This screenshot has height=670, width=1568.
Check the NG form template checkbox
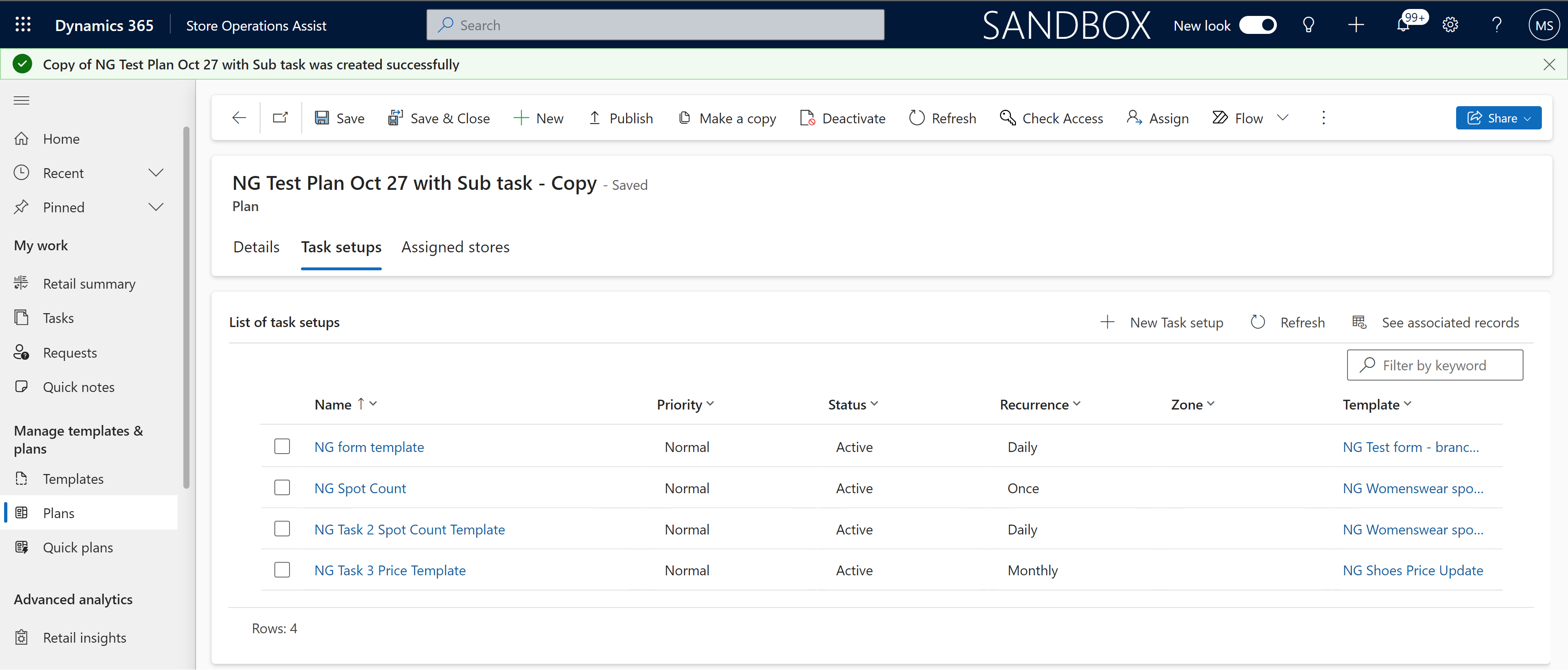(283, 446)
